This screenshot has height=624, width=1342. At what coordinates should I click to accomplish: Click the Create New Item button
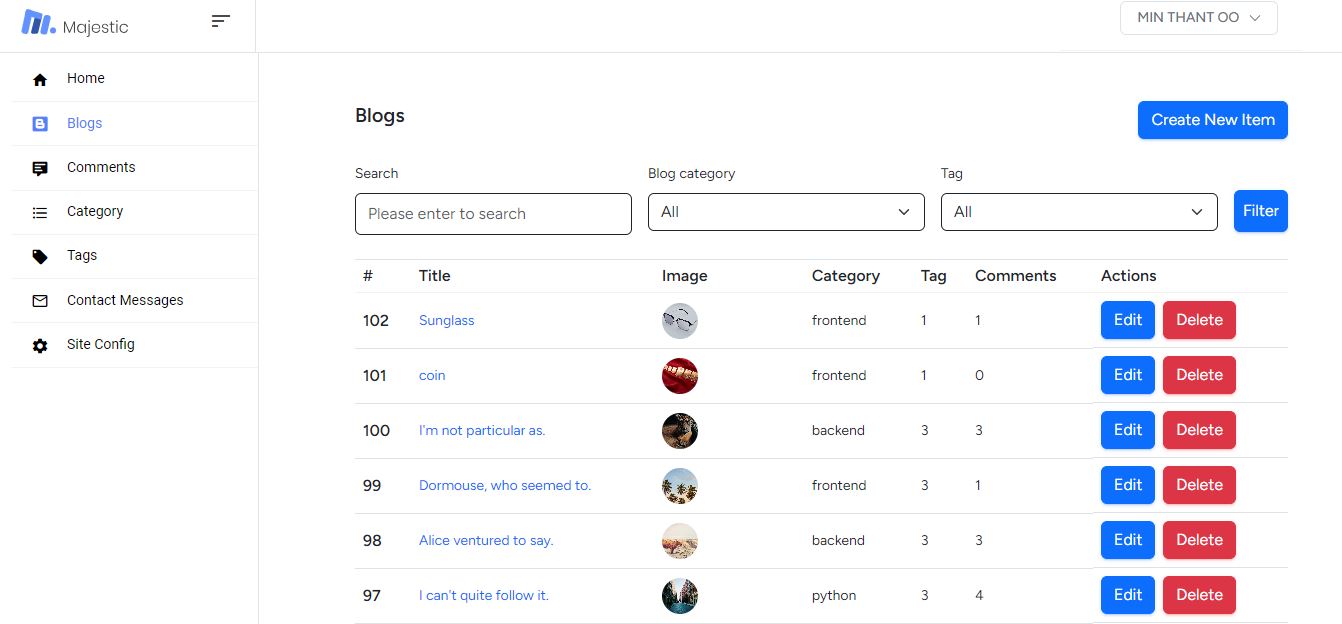[1212, 120]
